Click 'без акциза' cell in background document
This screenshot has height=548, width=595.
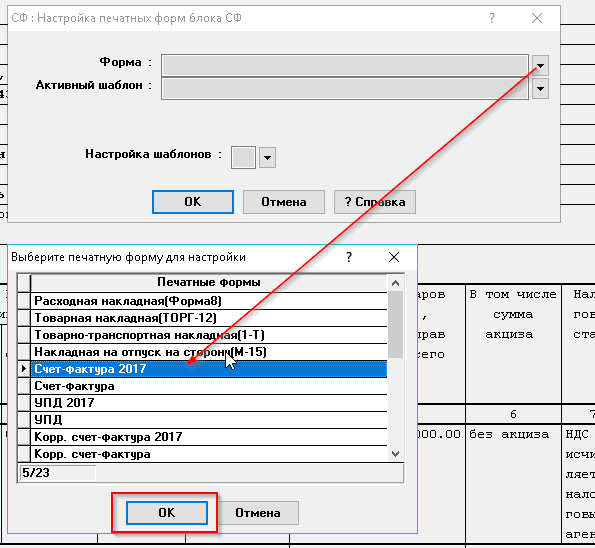click(x=509, y=435)
